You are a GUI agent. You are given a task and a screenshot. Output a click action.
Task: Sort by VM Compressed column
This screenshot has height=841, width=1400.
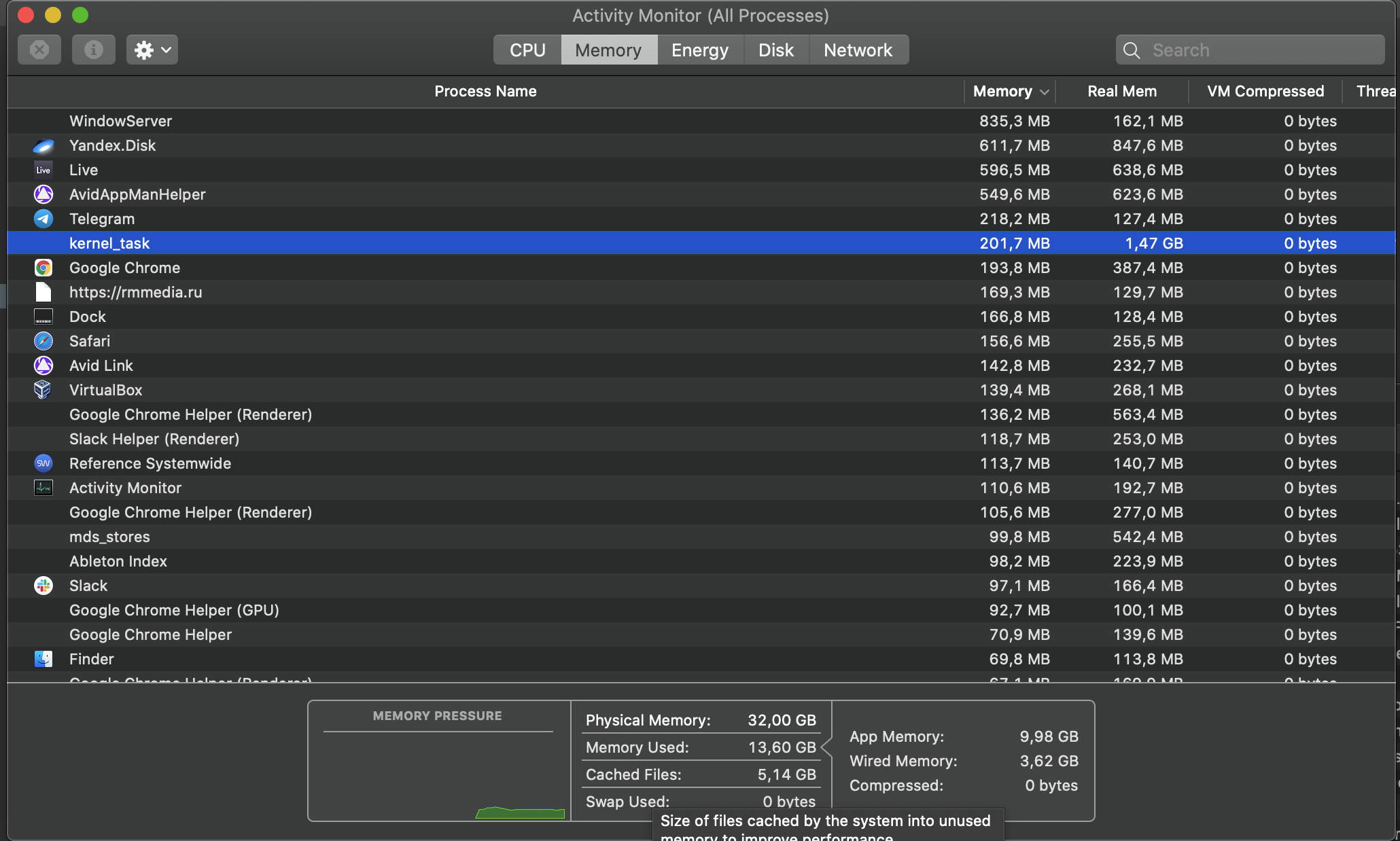(x=1265, y=91)
